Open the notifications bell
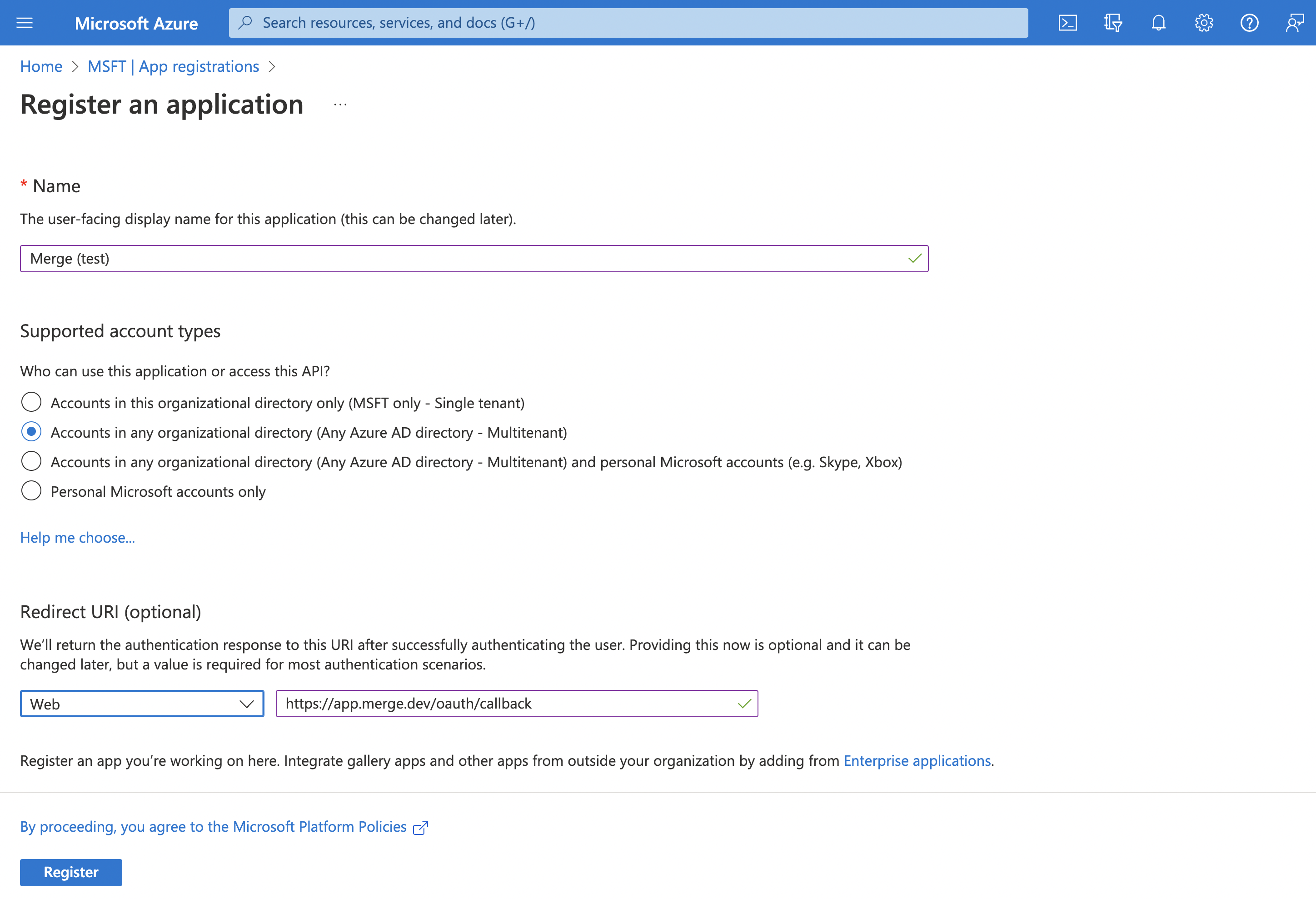The height and width of the screenshot is (899, 1316). (x=1159, y=23)
